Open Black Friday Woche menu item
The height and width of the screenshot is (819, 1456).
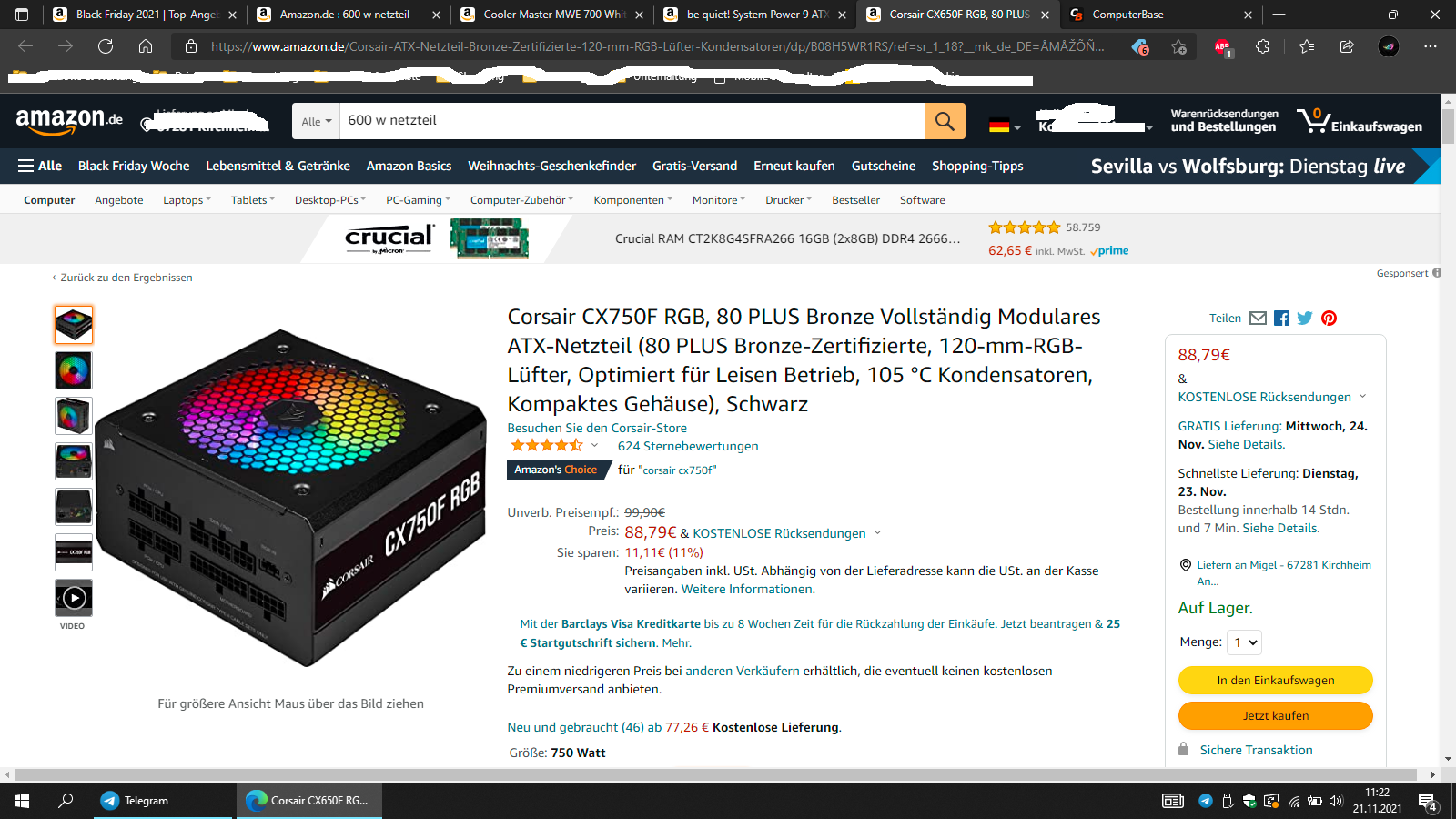click(134, 166)
